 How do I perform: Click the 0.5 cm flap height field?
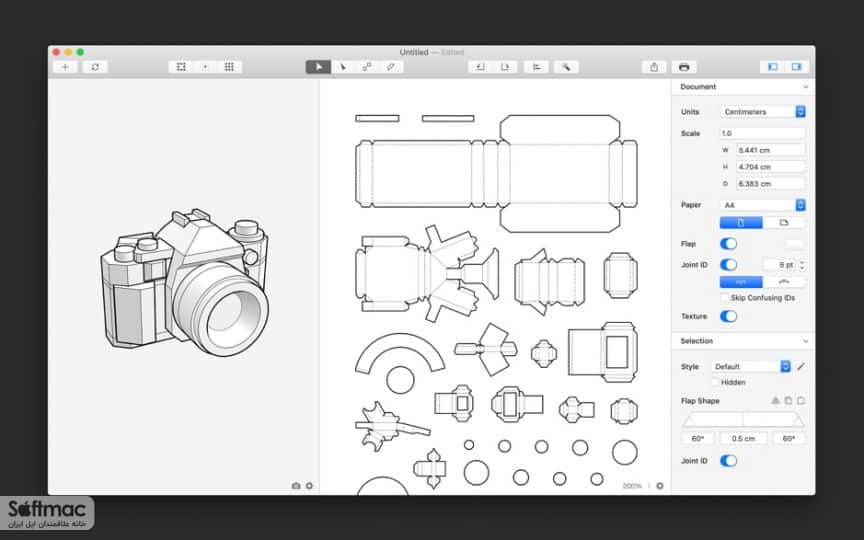(x=743, y=439)
